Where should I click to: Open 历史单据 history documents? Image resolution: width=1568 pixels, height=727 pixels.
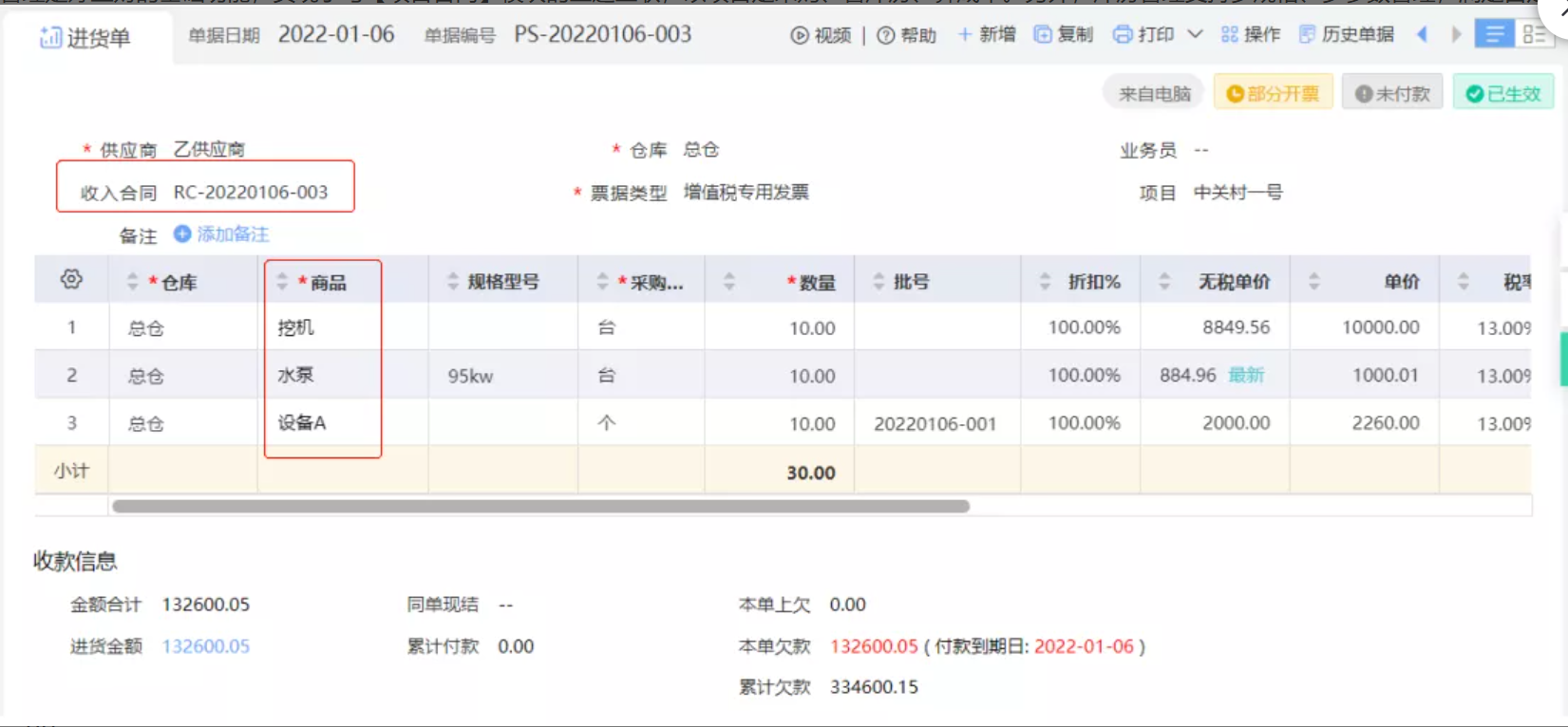tap(1347, 35)
